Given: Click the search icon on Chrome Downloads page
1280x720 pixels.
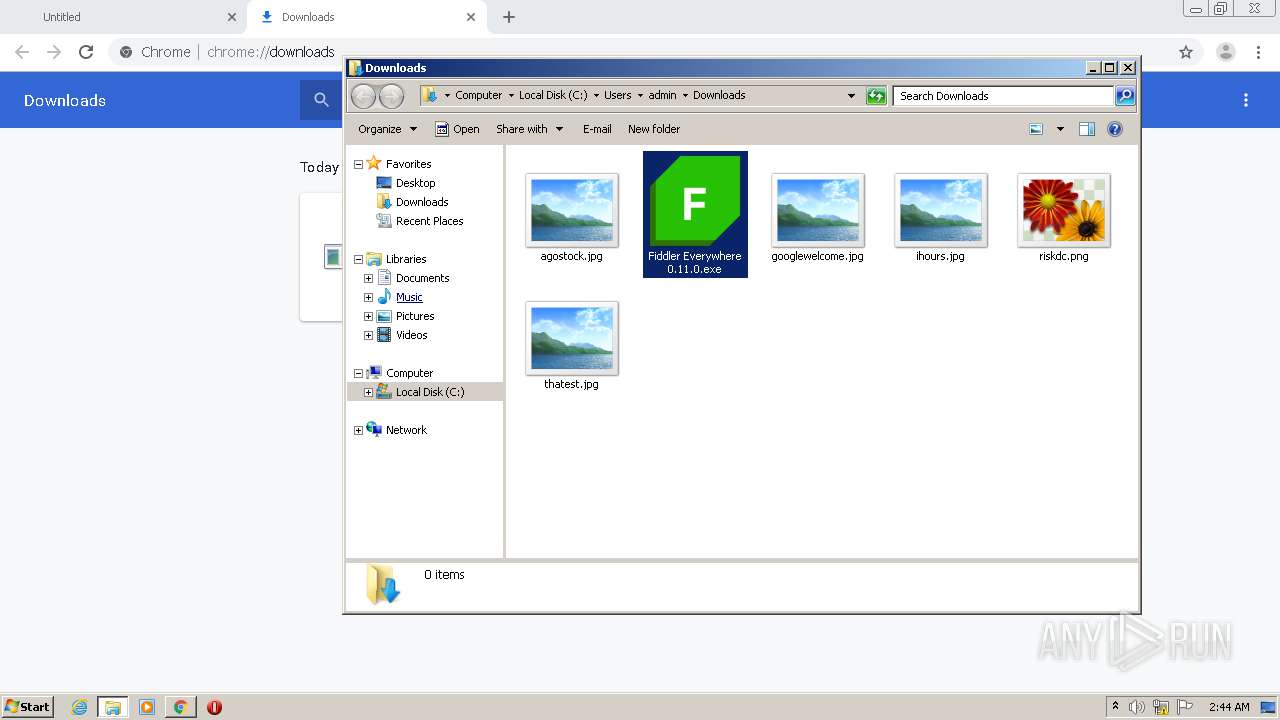Looking at the screenshot, I should (x=321, y=100).
